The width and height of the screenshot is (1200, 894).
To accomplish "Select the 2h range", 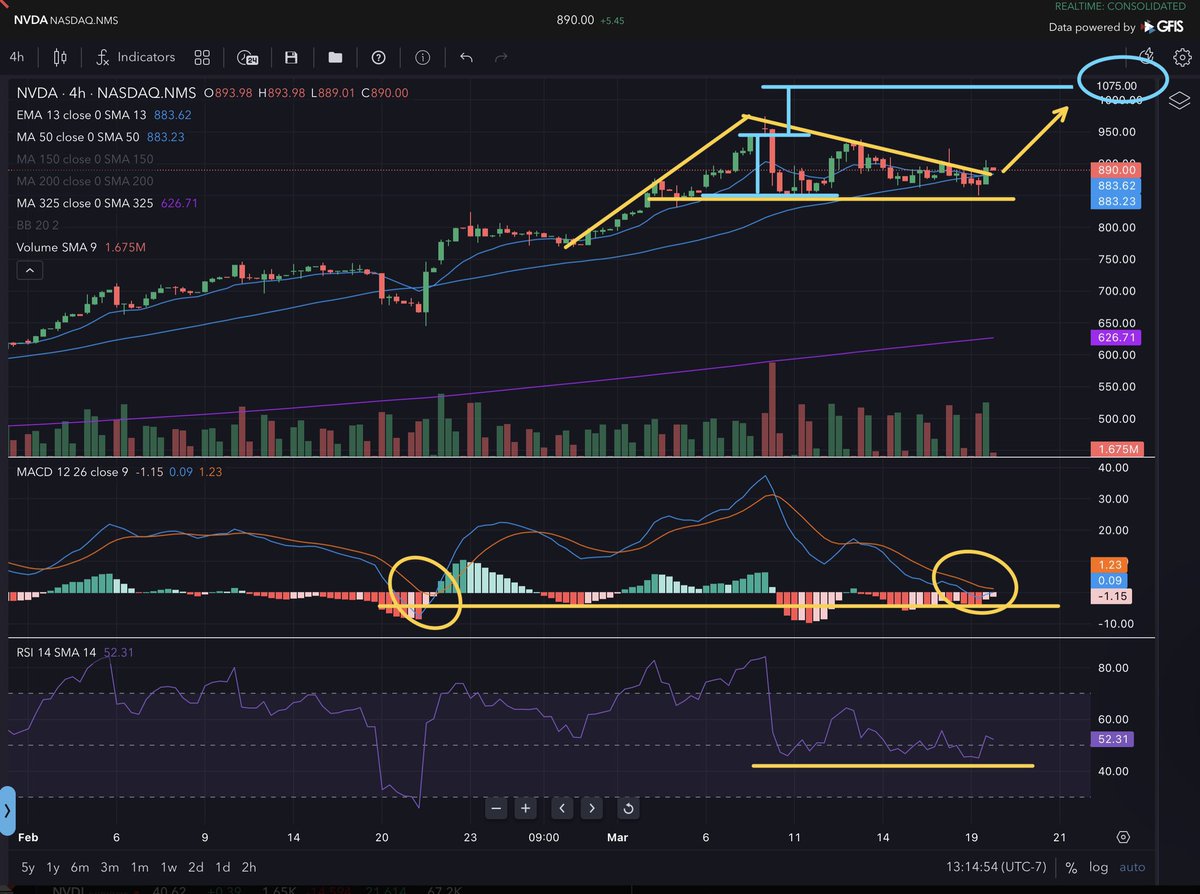I will click(249, 867).
